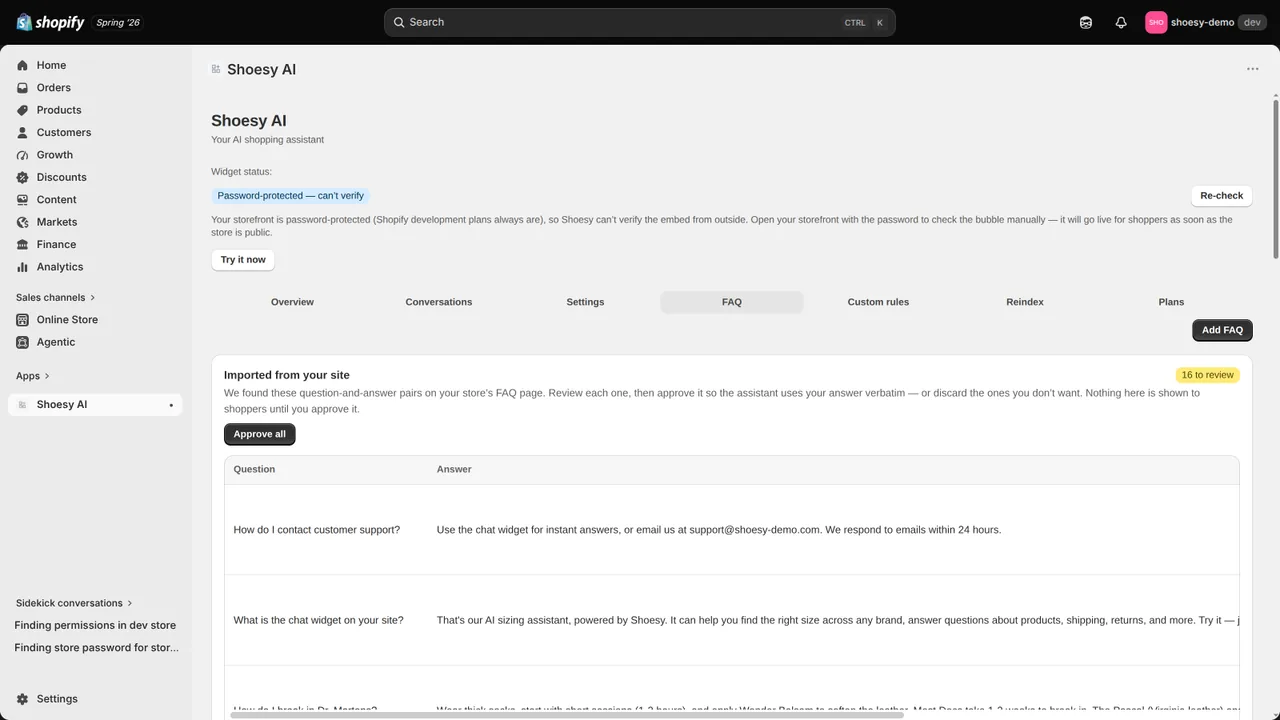Switch to the Conversations tab

tap(439, 302)
